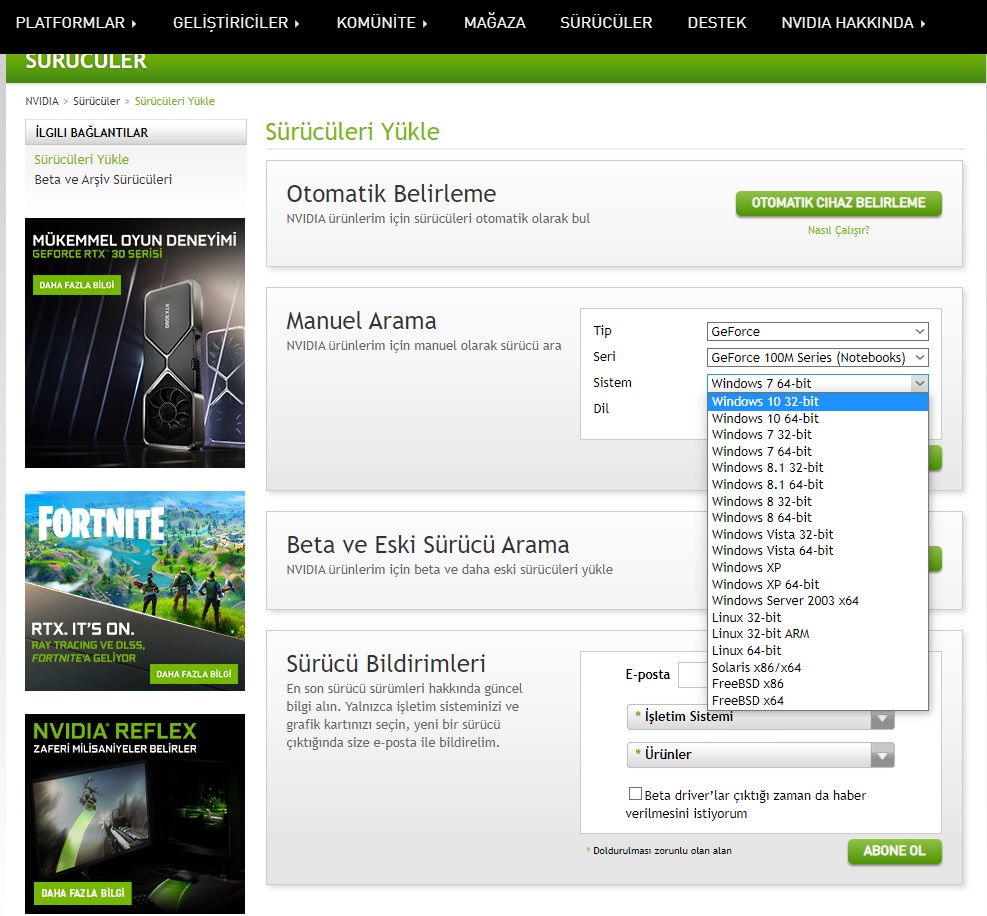
Task: Click DAHA FAZLA BİLGİ on RTX 30 banner
Action: 77,285
